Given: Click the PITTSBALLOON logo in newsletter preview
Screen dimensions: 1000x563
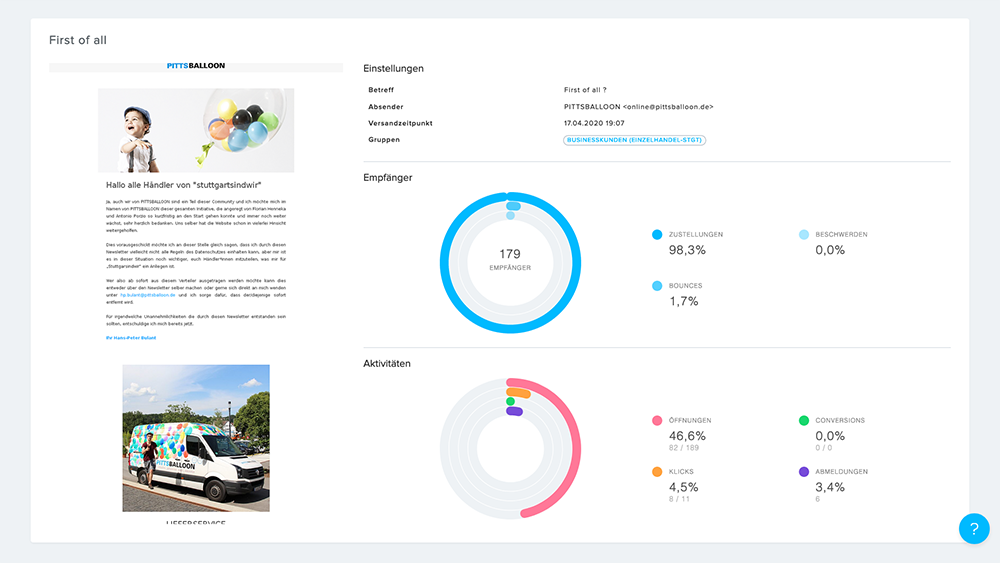Looking at the screenshot, I should 196,66.
